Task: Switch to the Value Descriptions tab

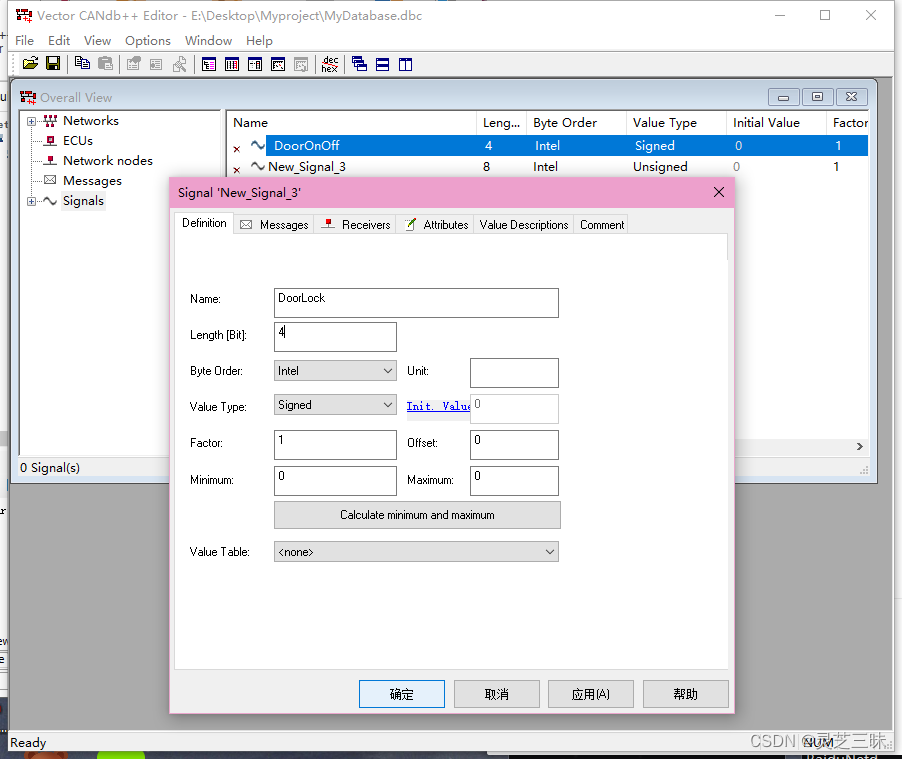Action: tap(523, 224)
